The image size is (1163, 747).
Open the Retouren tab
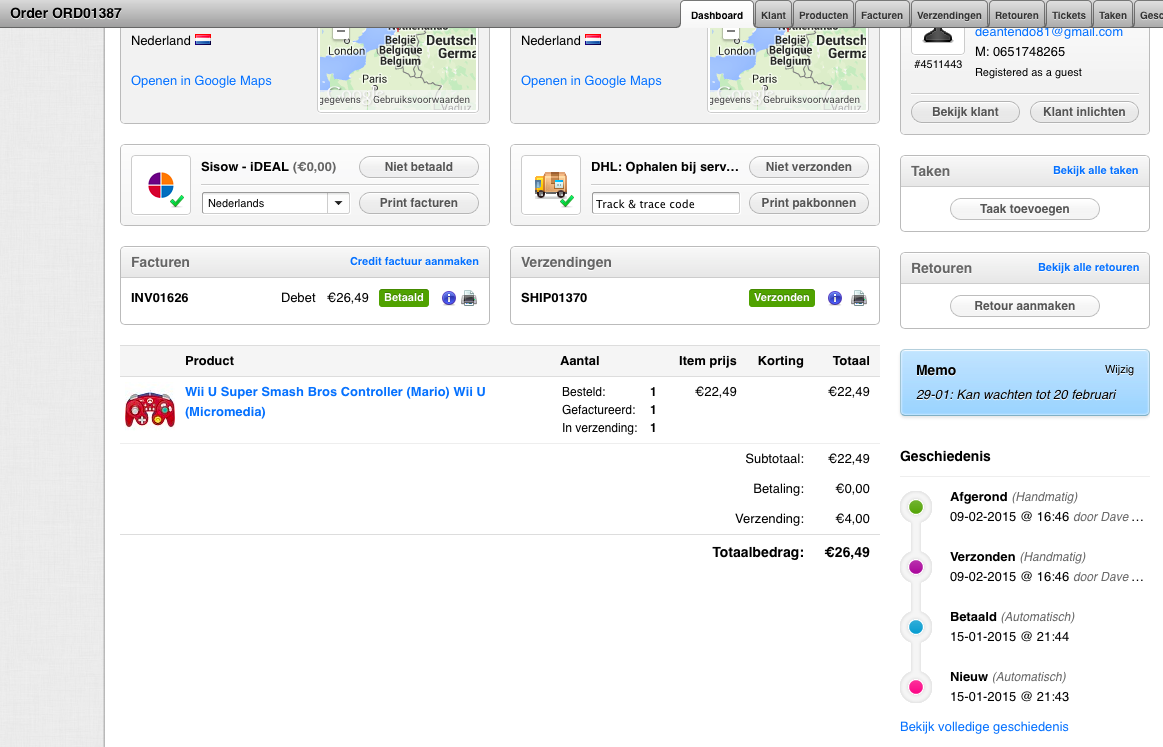(1018, 15)
